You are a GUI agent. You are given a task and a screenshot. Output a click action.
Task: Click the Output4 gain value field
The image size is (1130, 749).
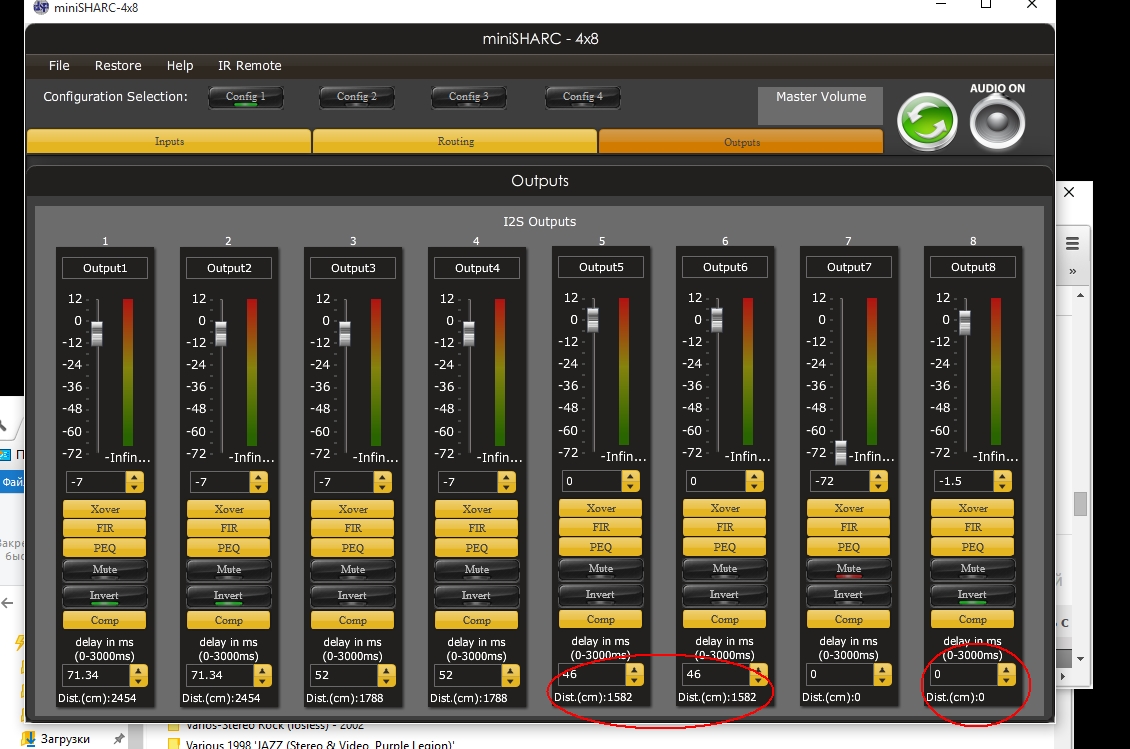(468, 482)
